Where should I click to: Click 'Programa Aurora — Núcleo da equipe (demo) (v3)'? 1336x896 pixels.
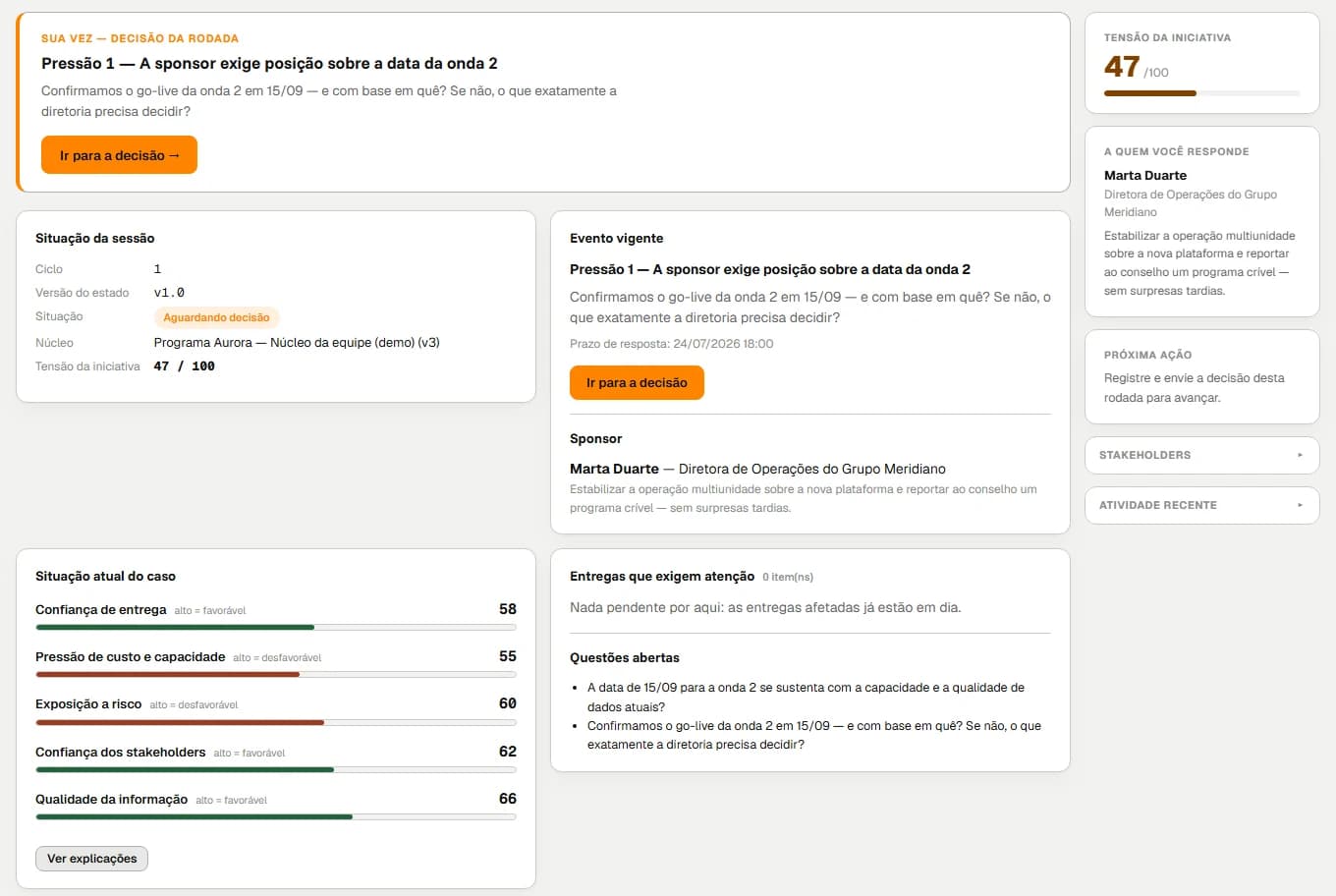coord(297,343)
